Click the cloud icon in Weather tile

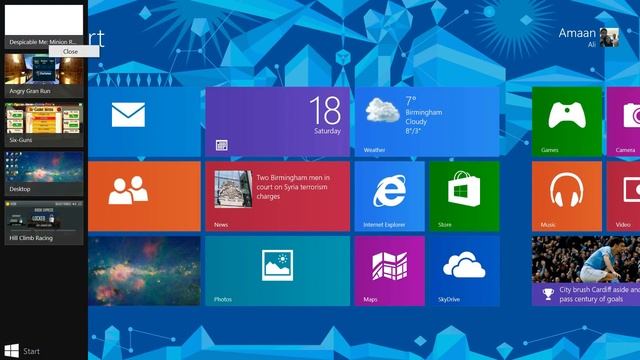coord(382,110)
